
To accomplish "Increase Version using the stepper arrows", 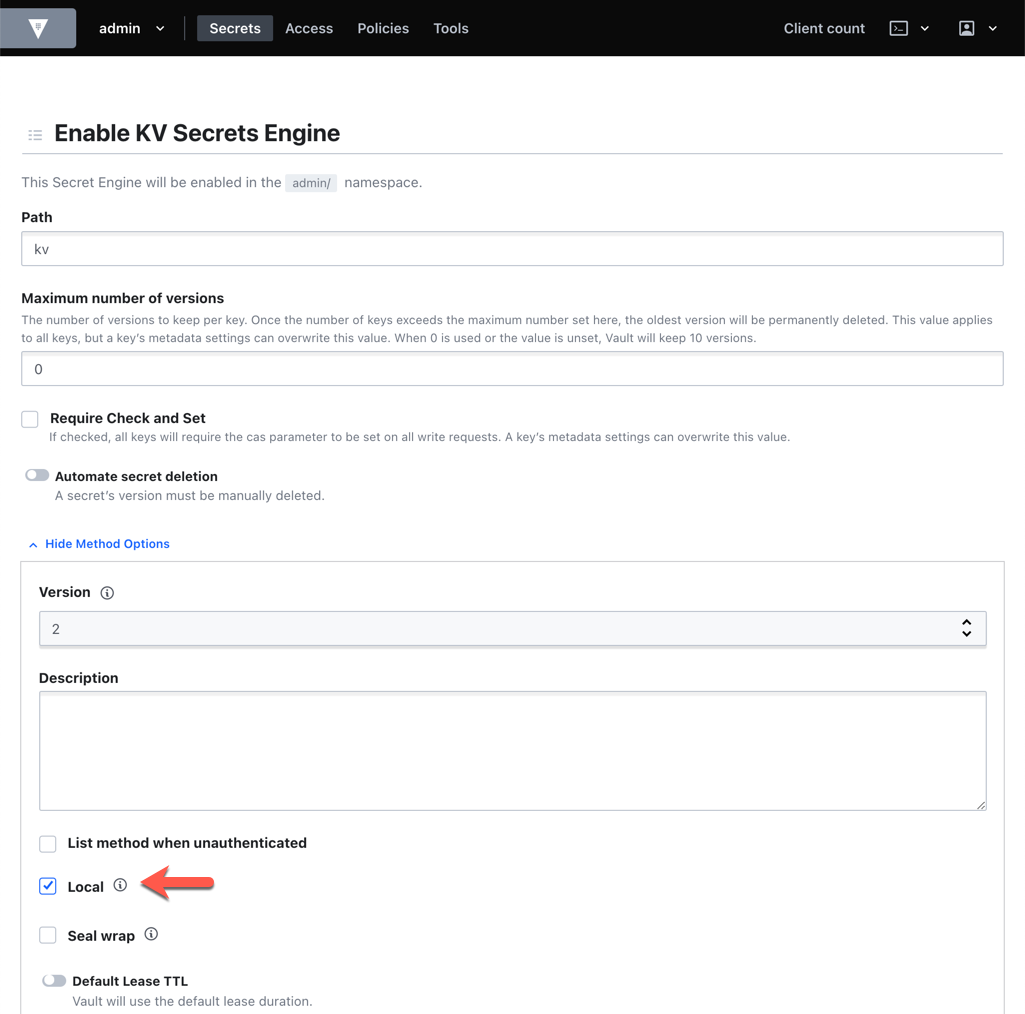I will [x=966, y=622].
